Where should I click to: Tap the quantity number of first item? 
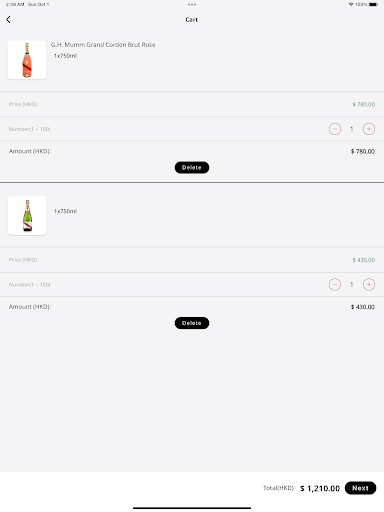[x=351, y=129]
